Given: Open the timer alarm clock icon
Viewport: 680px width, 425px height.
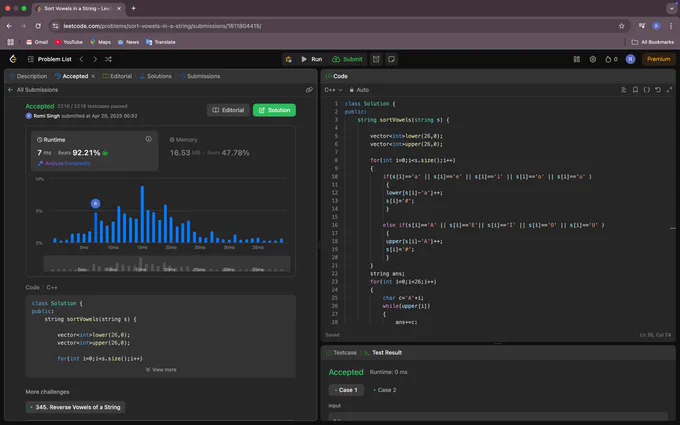Looking at the screenshot, I should pos(376,59).
